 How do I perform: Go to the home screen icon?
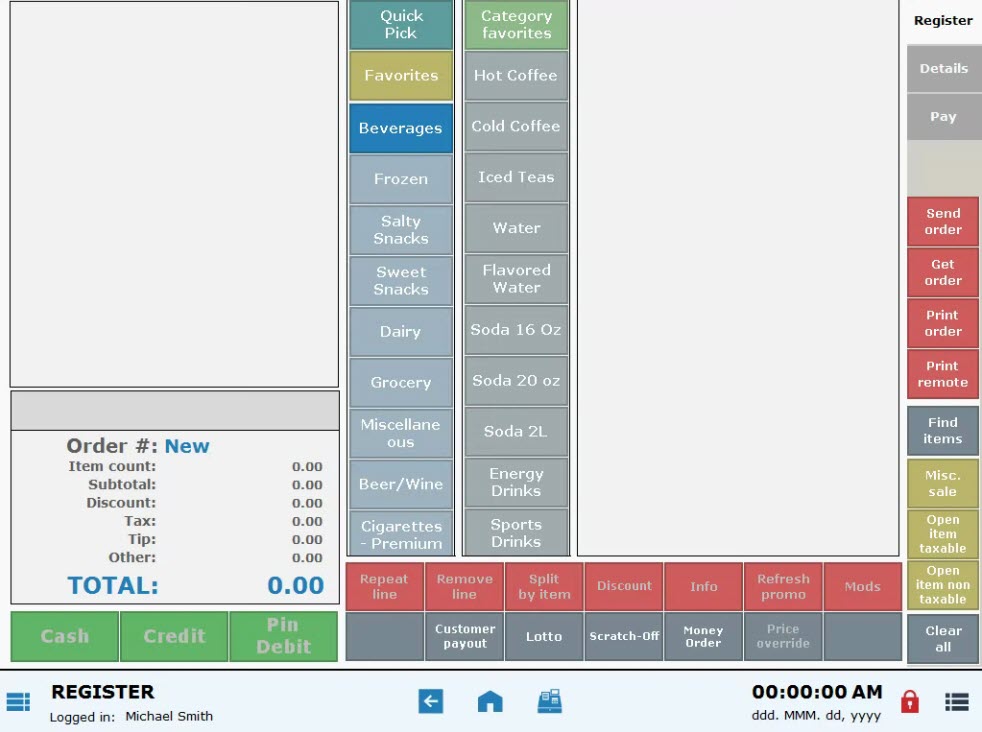[x=490, y=702]
